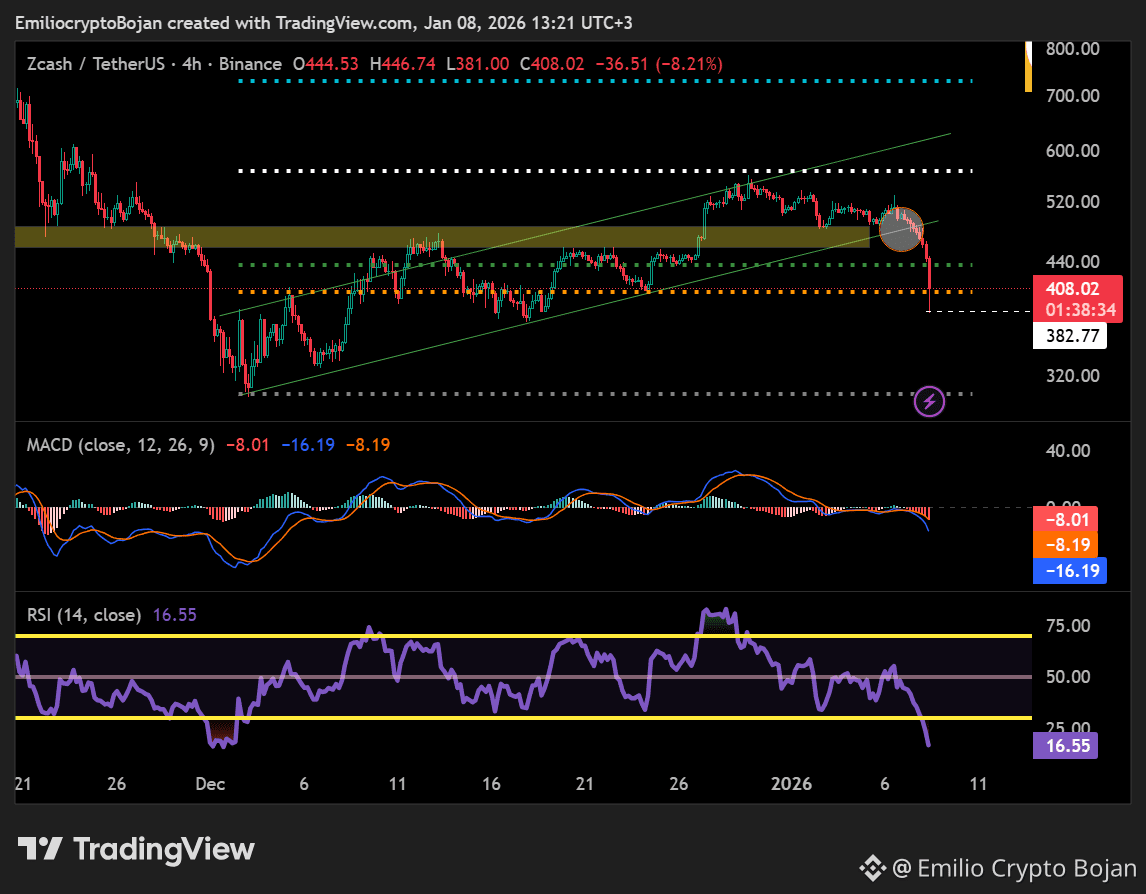Open the RSI (14, close) indicator legend
The height and width of the screenshot is (894, 1146).
point(84,615)
